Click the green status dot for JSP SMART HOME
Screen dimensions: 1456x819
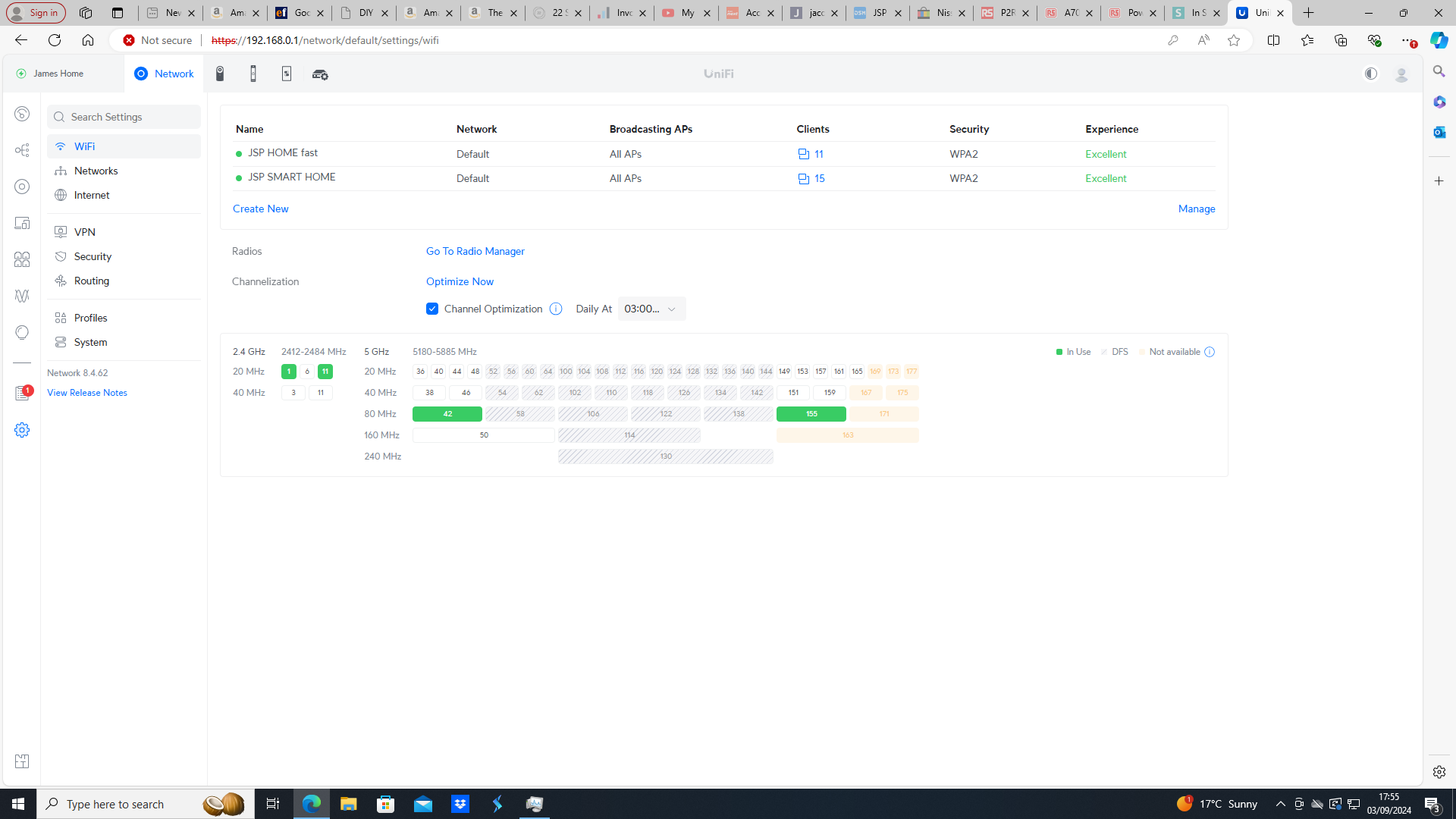pyautogui.click(x=240, y=178)
